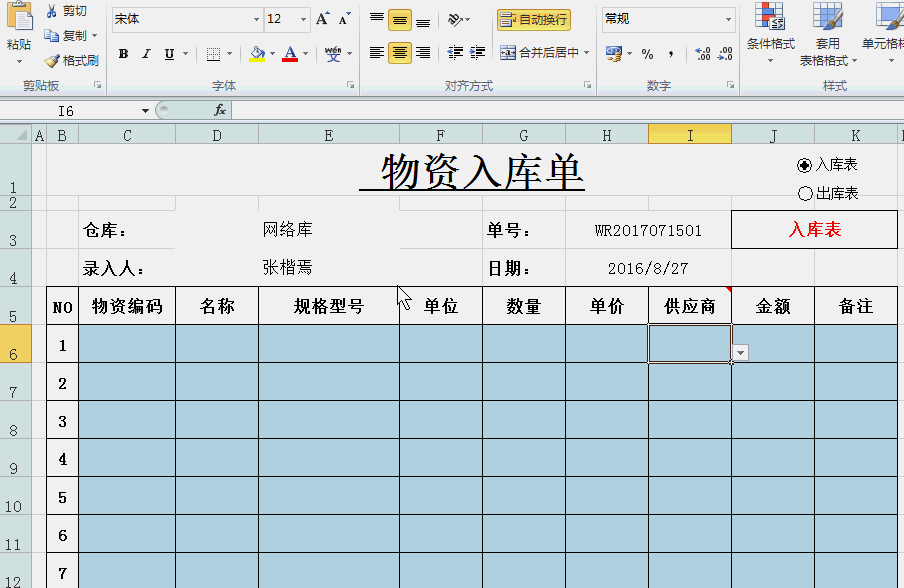Click the Increase Font Size icon
This screenshot has width=904, height=588.
tap(322, 19)
